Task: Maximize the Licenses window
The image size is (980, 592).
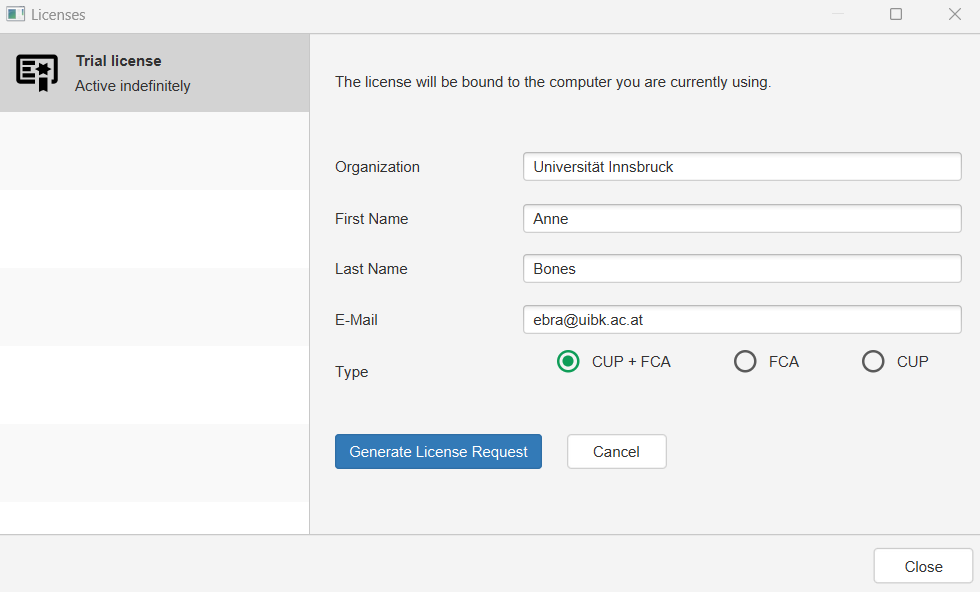Action: click(x=896, y=14)
